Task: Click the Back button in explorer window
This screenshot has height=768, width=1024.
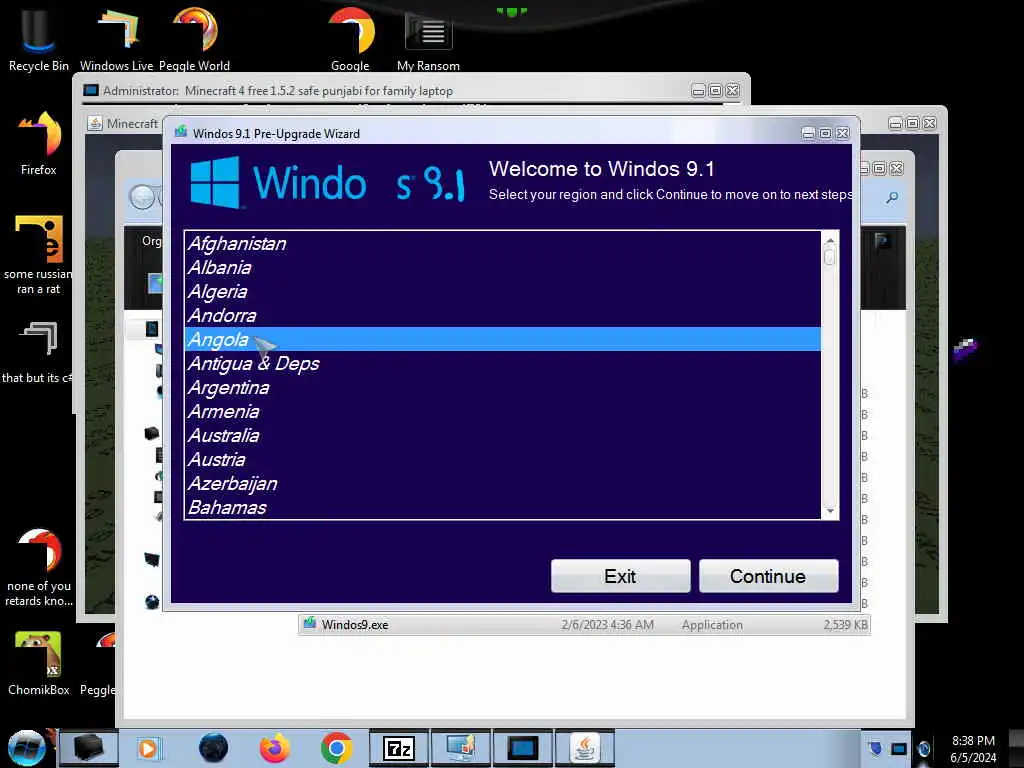Action: (141, 197)
